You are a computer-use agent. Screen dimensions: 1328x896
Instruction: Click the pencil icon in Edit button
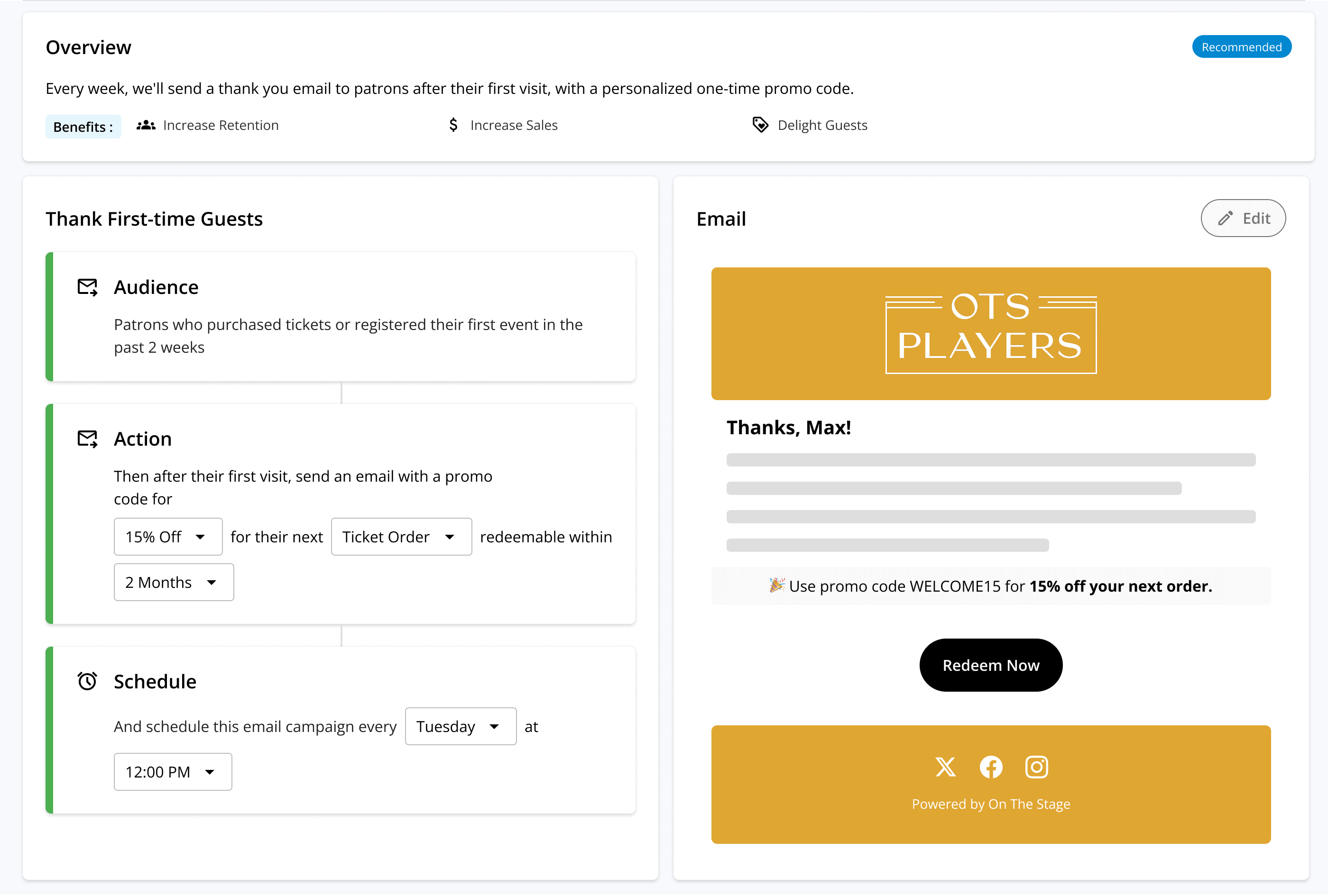pos(1225,218)
